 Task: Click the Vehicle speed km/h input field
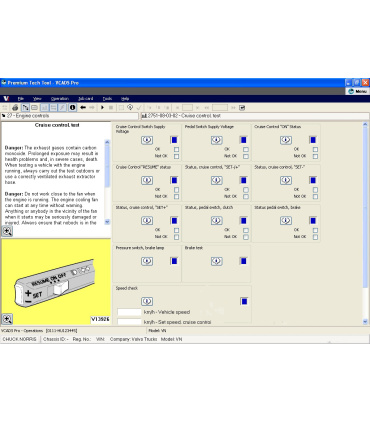[x=129, y=312]
